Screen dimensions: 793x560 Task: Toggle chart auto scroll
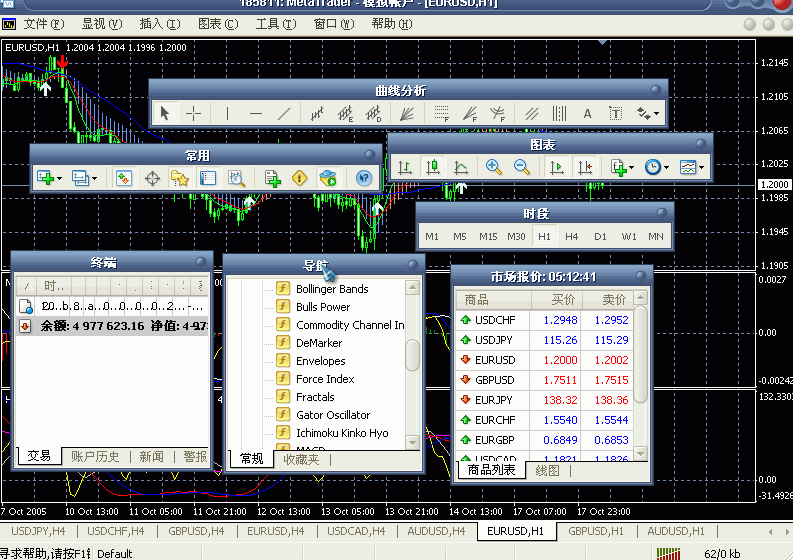click(557, 167)
